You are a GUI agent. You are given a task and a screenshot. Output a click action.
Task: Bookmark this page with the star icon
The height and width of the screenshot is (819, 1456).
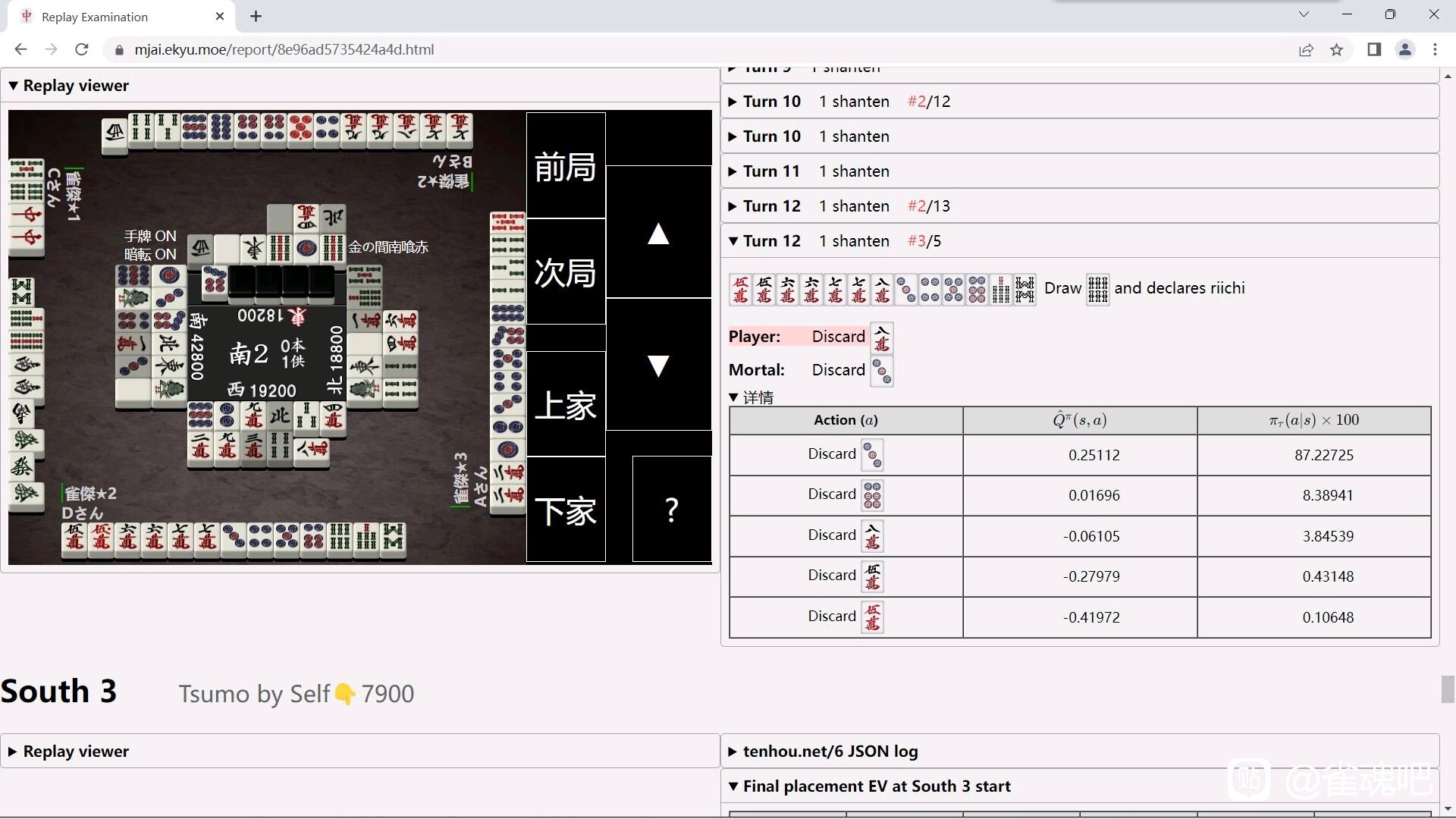(1336, 49)
